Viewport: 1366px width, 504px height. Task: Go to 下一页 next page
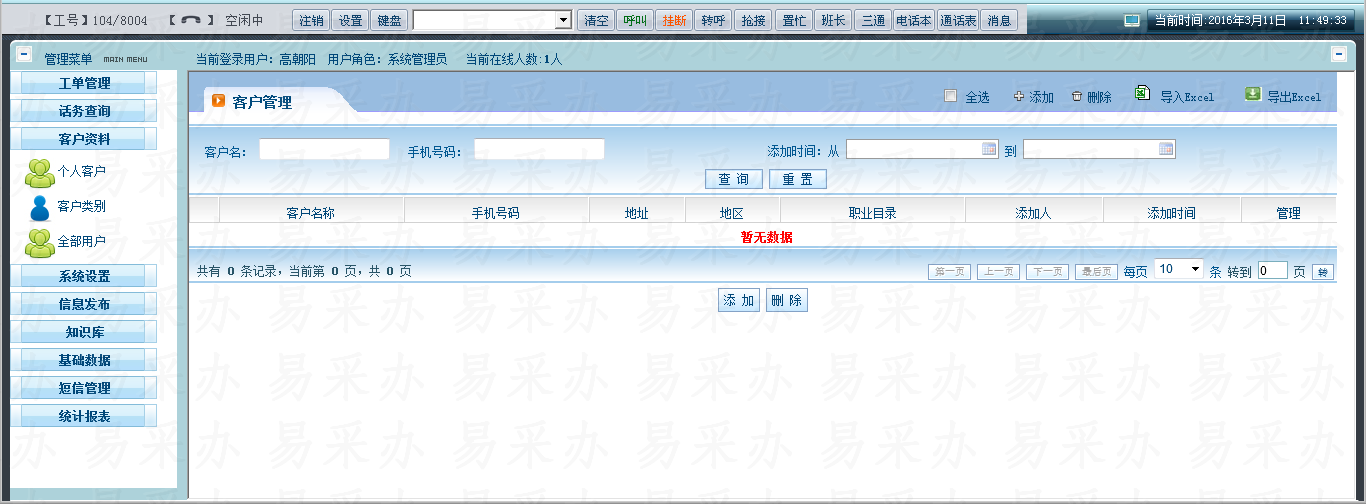coord(1047,271)
